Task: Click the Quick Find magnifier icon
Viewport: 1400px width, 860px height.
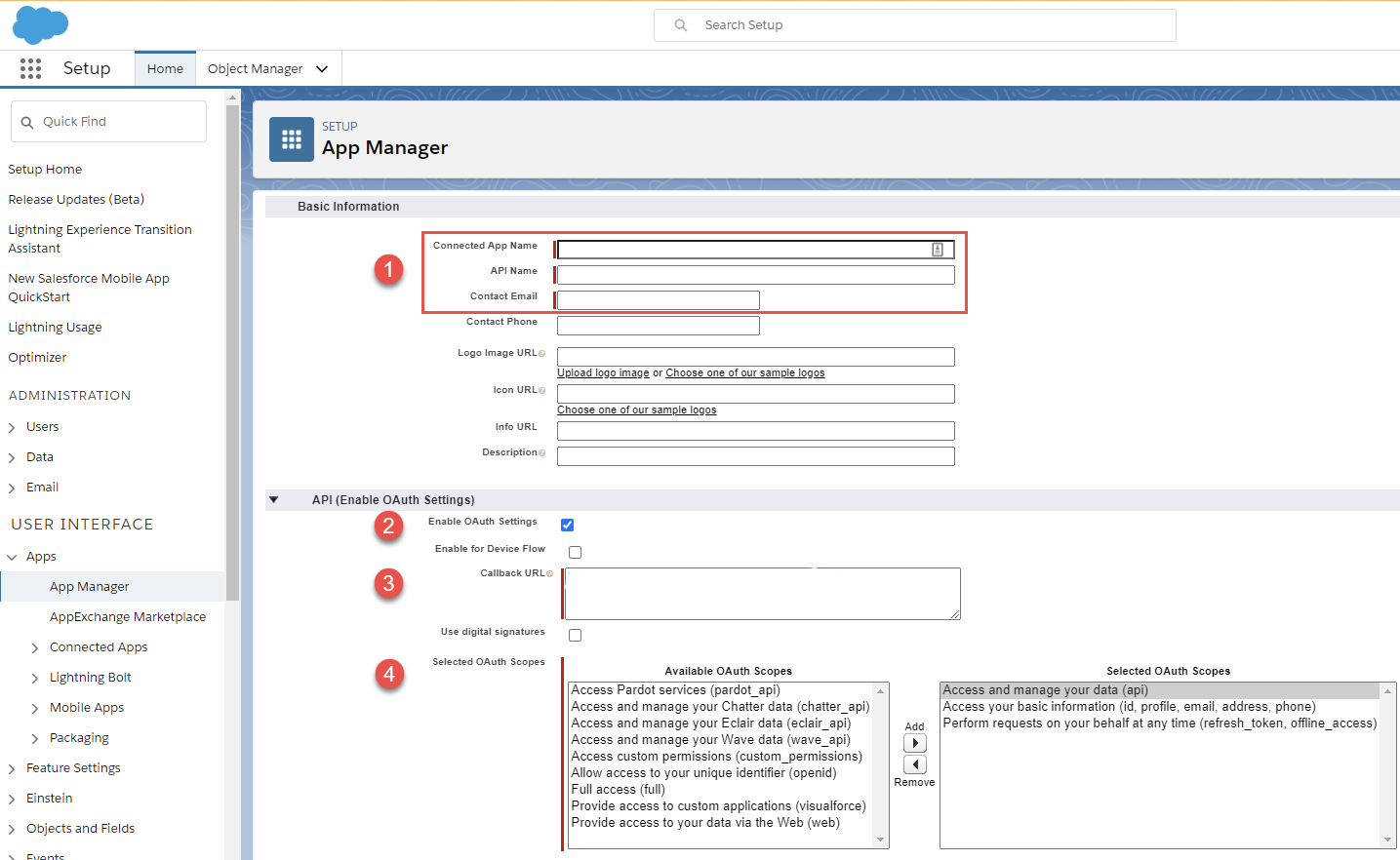Action: coord(27,123)
